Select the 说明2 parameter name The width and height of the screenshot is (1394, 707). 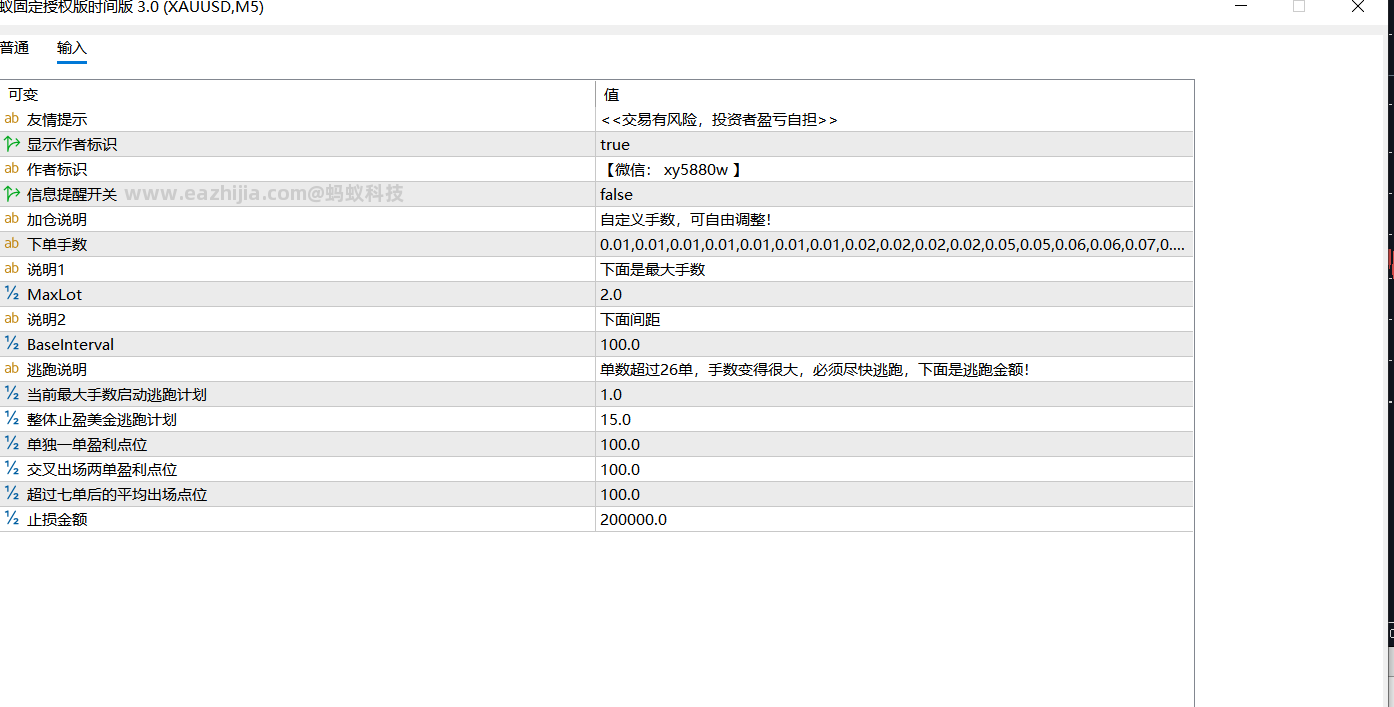(x=46, y=319)
